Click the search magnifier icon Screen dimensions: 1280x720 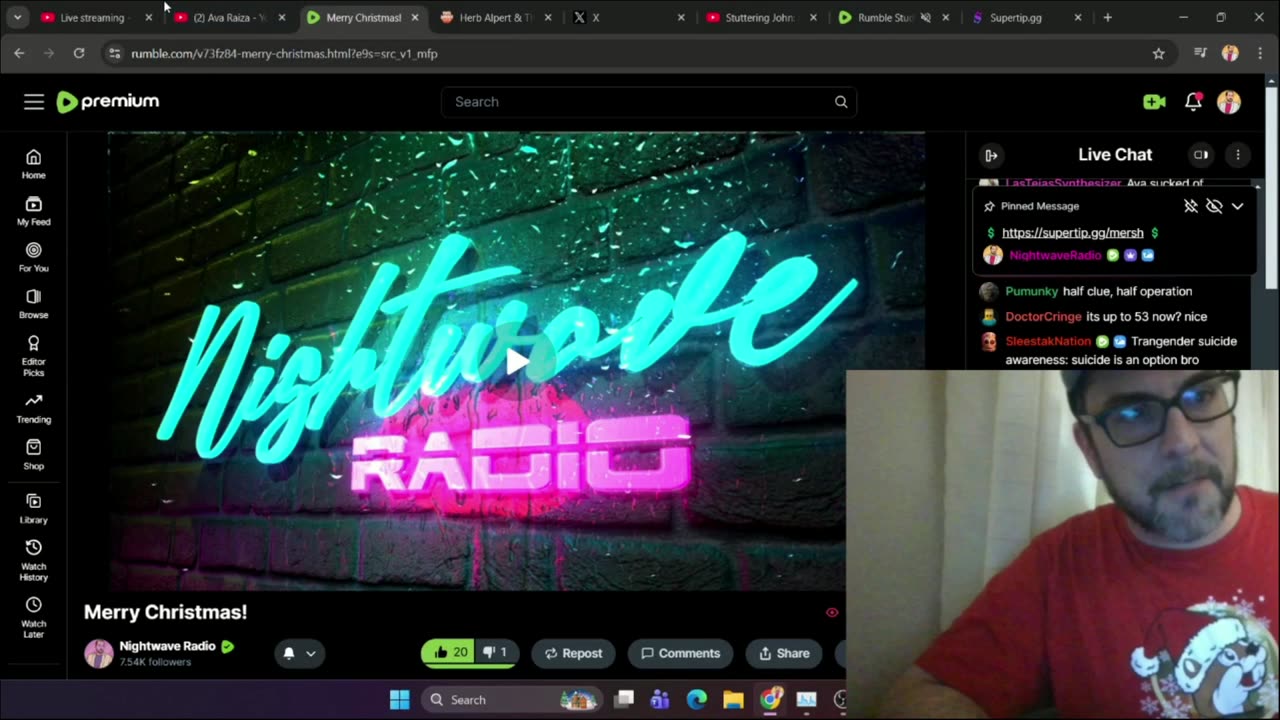[841, 102]
